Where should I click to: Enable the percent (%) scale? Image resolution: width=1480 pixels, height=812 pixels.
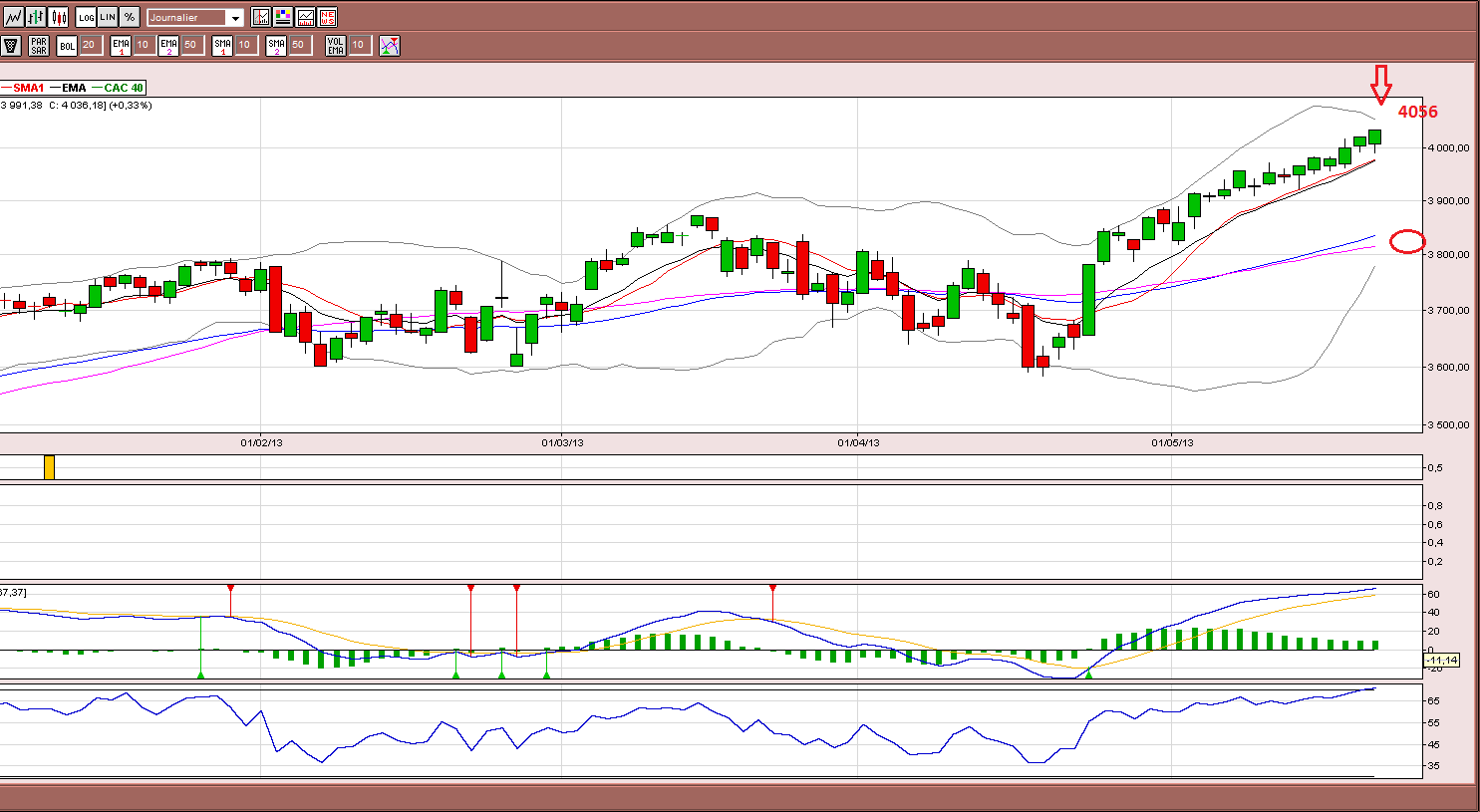(x=130, y=17)
